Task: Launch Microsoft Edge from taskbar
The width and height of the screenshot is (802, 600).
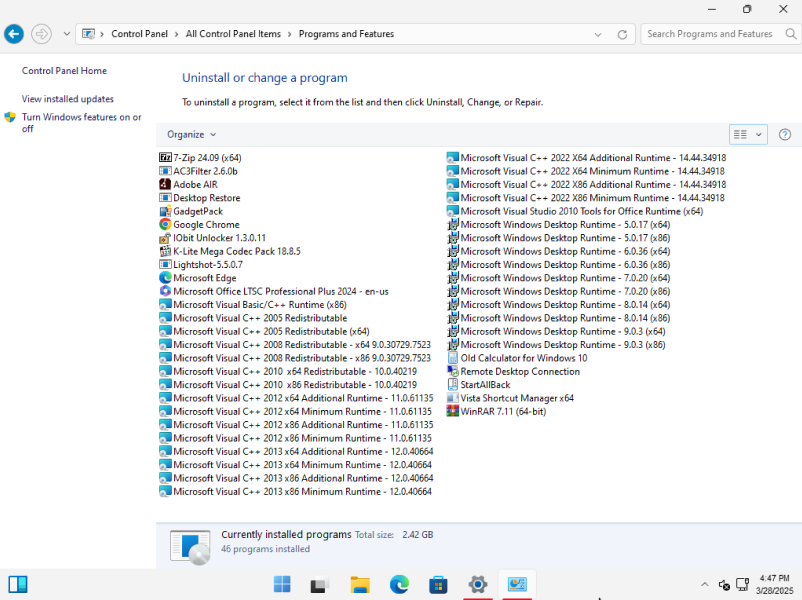Action: tap(399, 584)
